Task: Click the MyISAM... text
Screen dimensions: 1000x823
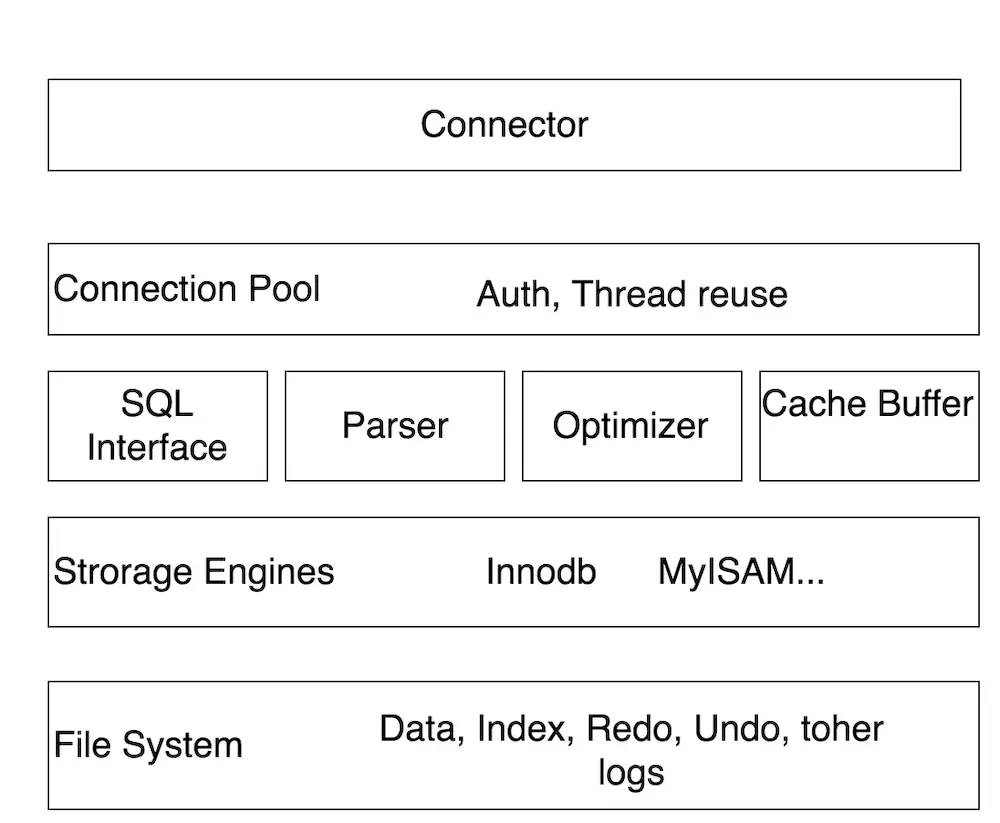Action: pos(741,572)
